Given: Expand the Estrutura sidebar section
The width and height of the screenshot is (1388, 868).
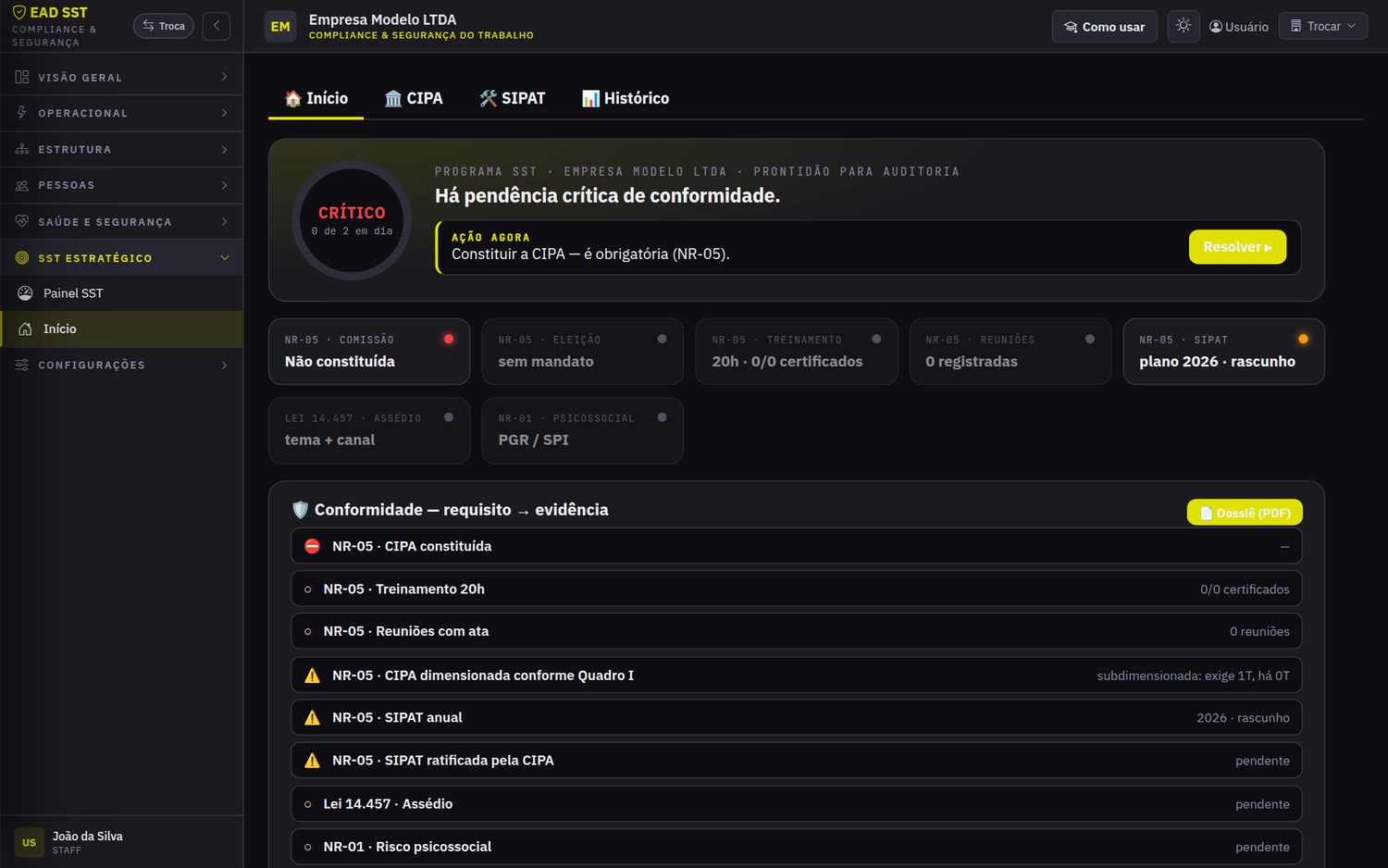Looking at the screenshot, I should point(121,149).
